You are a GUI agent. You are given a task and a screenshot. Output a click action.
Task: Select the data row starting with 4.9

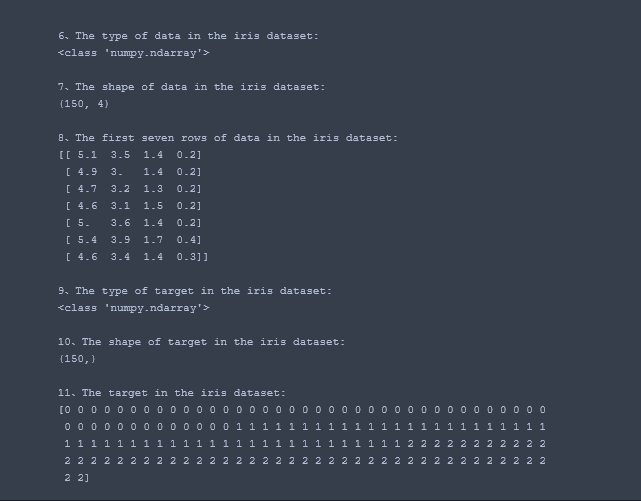click(133, 172)
